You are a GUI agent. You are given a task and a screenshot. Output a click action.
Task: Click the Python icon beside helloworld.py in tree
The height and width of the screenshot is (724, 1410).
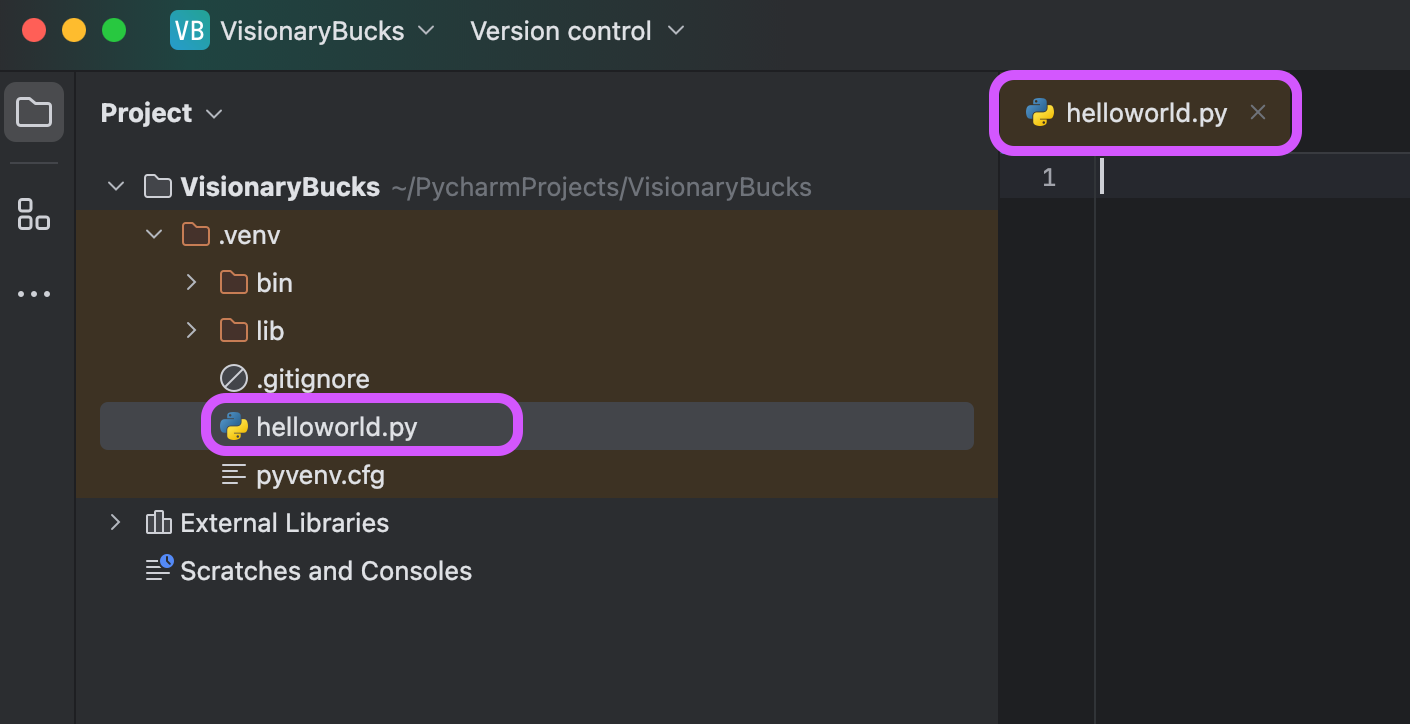click(x=234, y=427)
